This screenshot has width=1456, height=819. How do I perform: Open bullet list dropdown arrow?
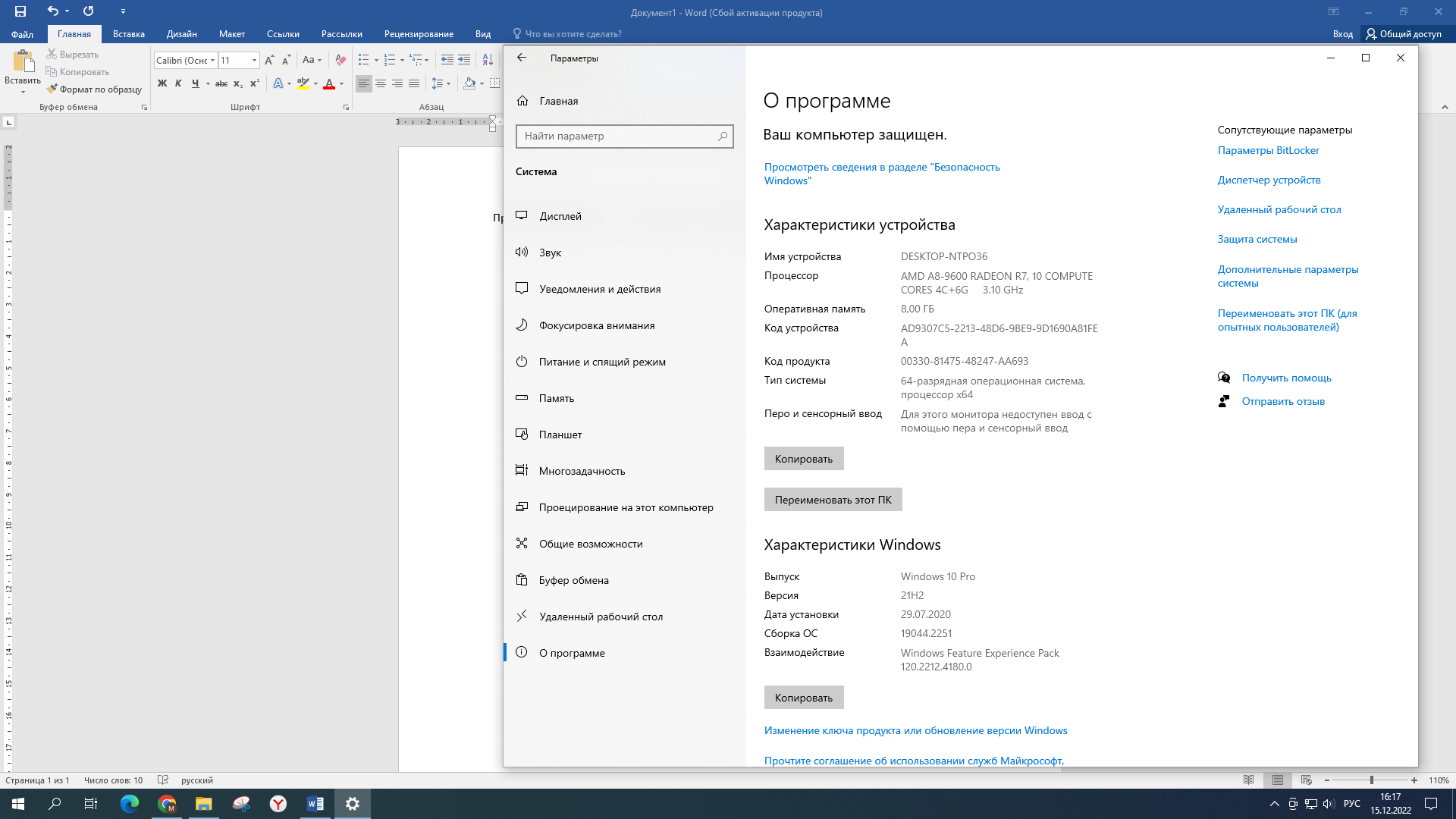[x=376, y=61]
